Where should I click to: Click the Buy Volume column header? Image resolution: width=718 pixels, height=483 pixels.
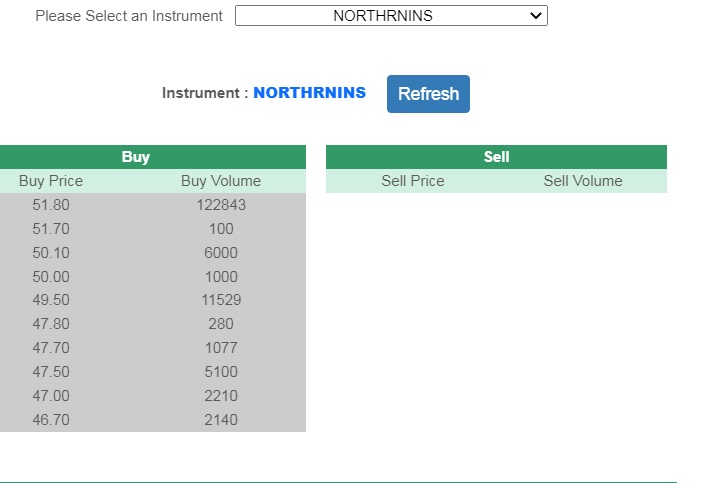(x=221, y=181)
